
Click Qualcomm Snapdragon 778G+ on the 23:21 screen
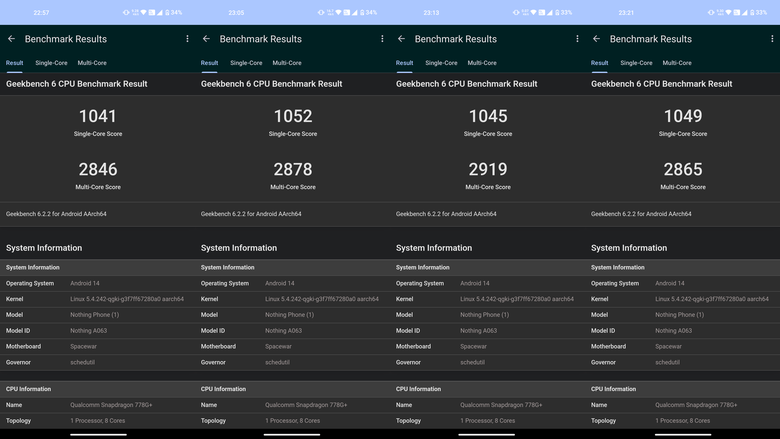696,405
